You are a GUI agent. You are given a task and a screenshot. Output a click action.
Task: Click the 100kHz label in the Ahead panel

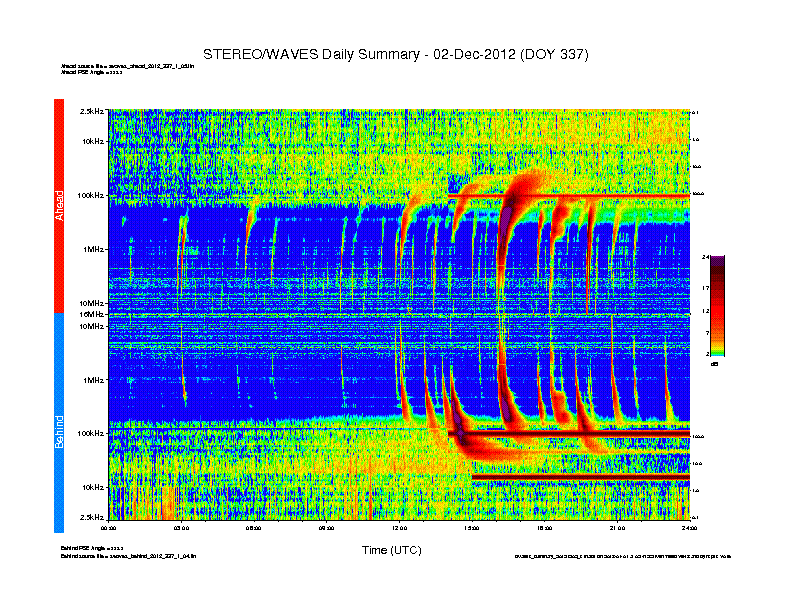click(91, 195)
